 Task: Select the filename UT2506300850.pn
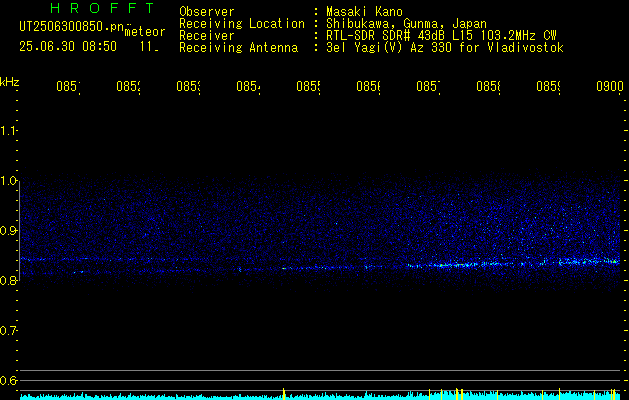coord(72,27)
